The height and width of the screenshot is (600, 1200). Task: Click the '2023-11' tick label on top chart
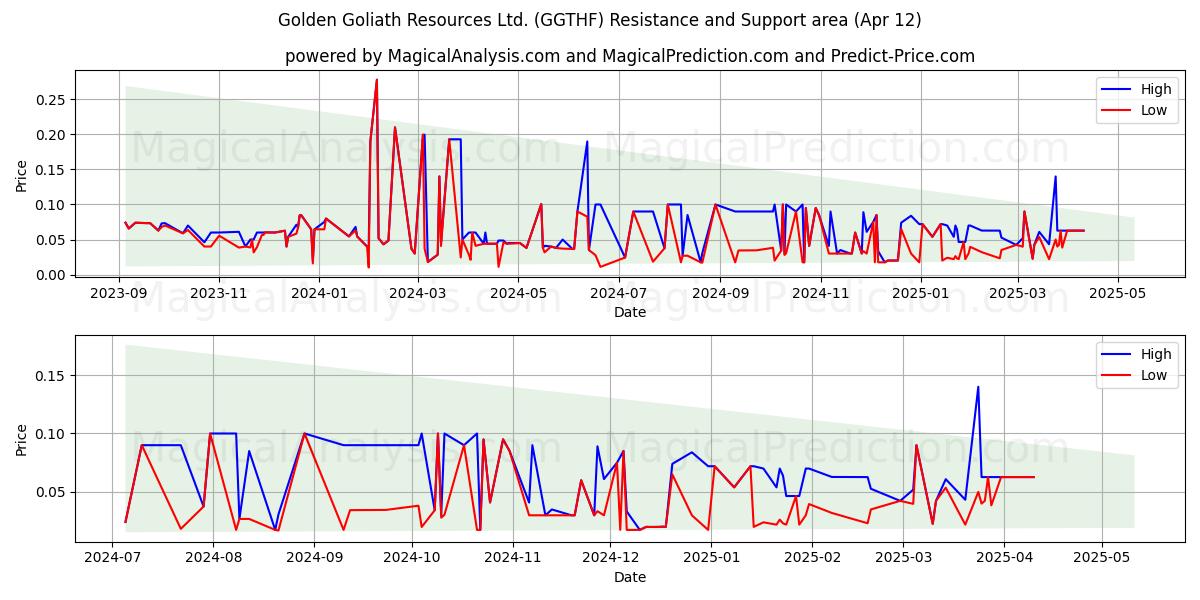tap(219, 293)
